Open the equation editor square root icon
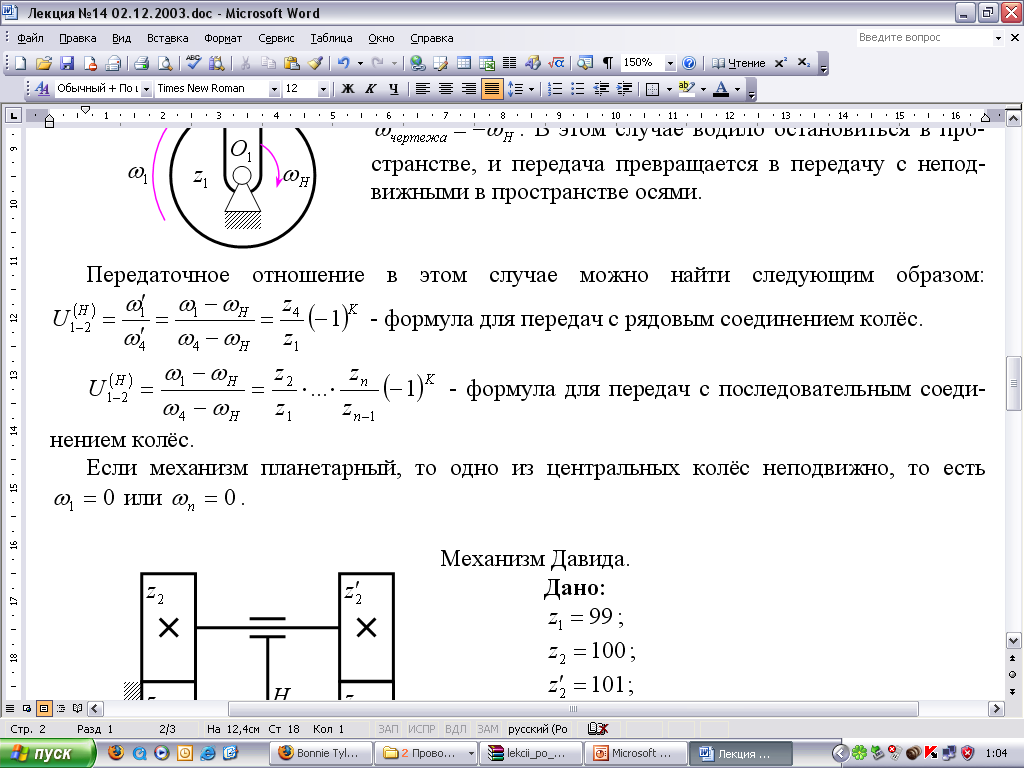 click(556, 63)
